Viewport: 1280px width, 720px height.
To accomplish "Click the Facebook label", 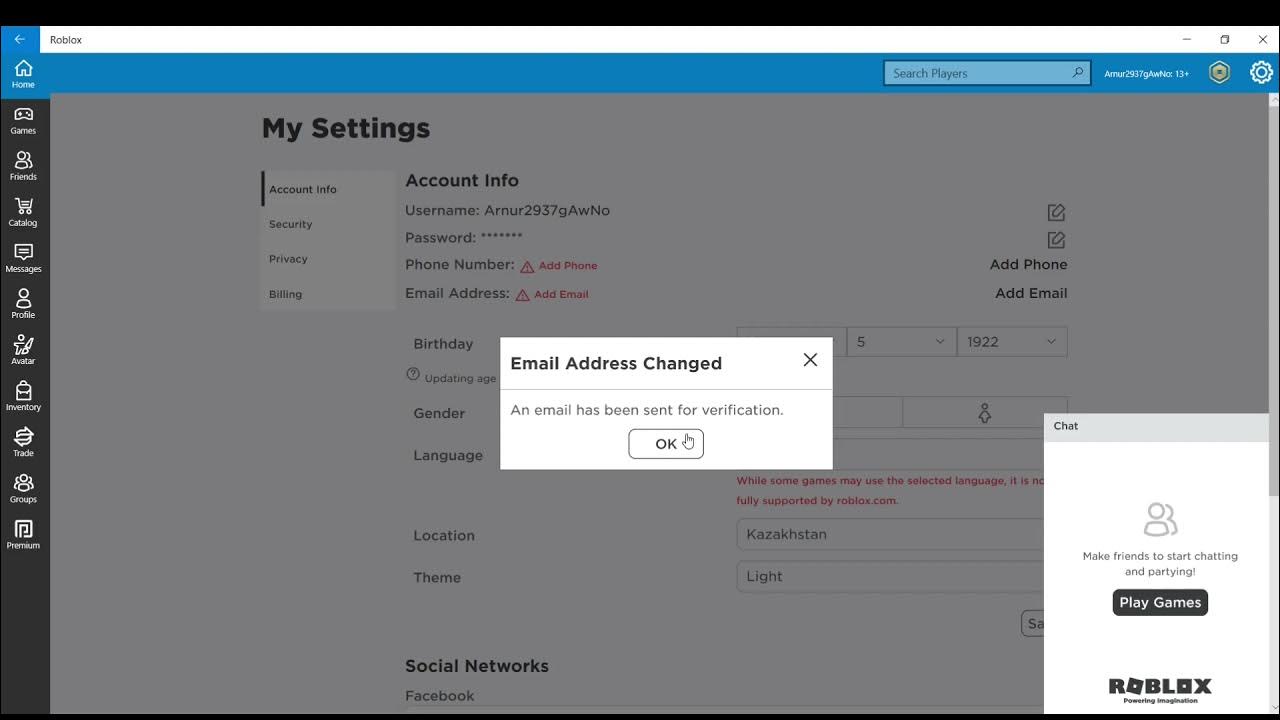I will pyautogui.click(x=440, y=696).
